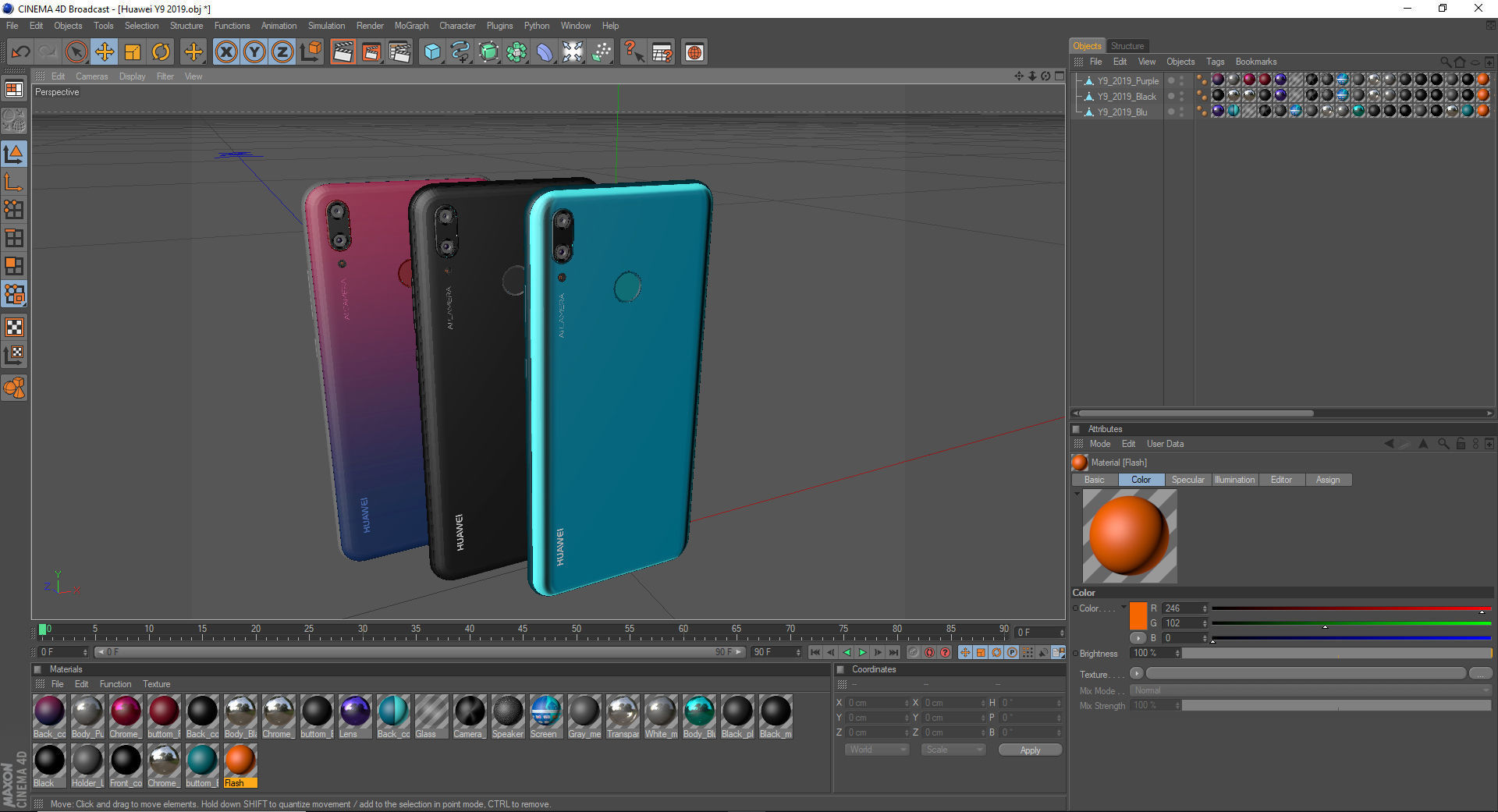Click the R value input field
This screenshot has height=812, width=1498.
(x=1184, y=608)
